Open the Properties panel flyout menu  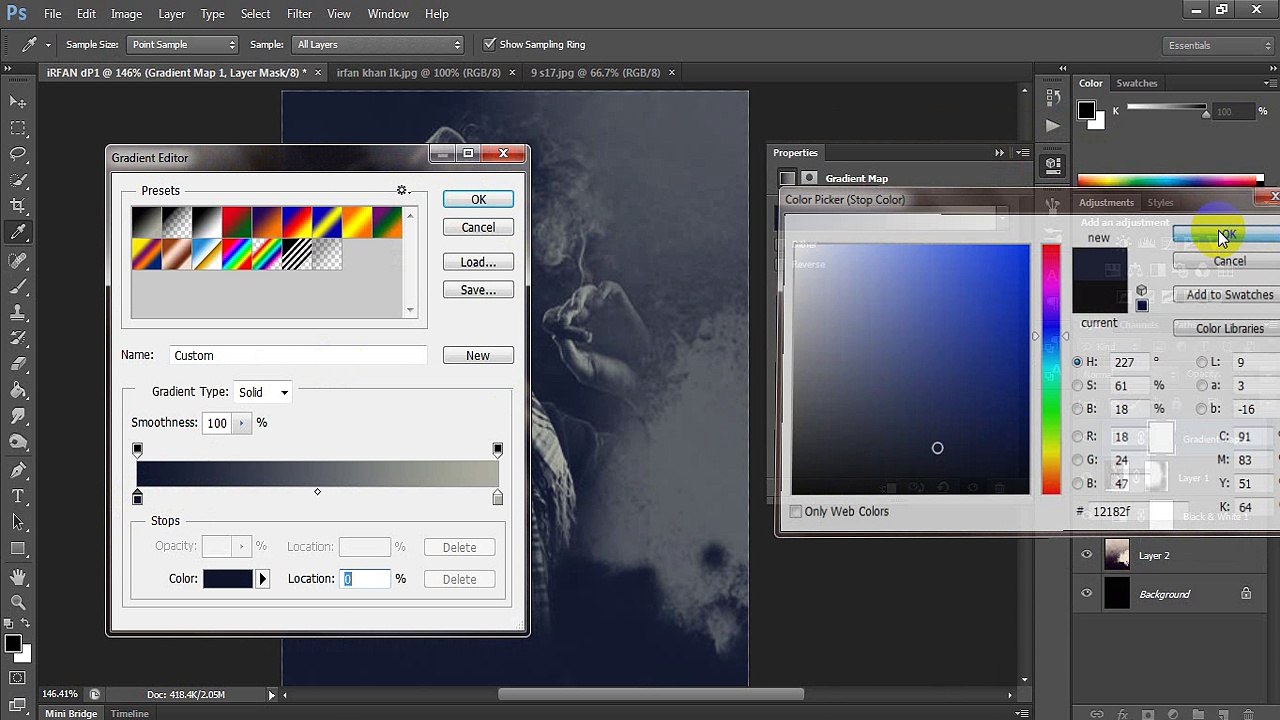[1022, 153]
